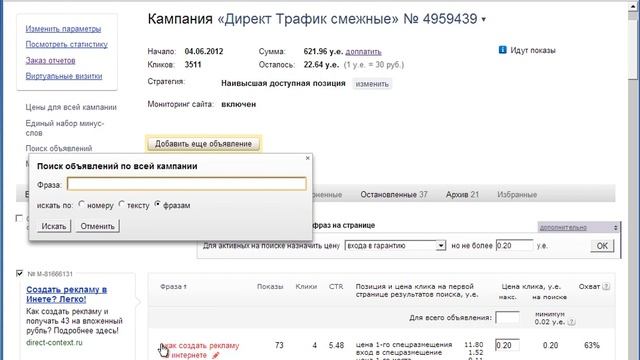Click the минимум 0.02 y.e. help icon
The width and height of the screenshot is (640, 360).
pyautogui.click(x=571, y=322)
